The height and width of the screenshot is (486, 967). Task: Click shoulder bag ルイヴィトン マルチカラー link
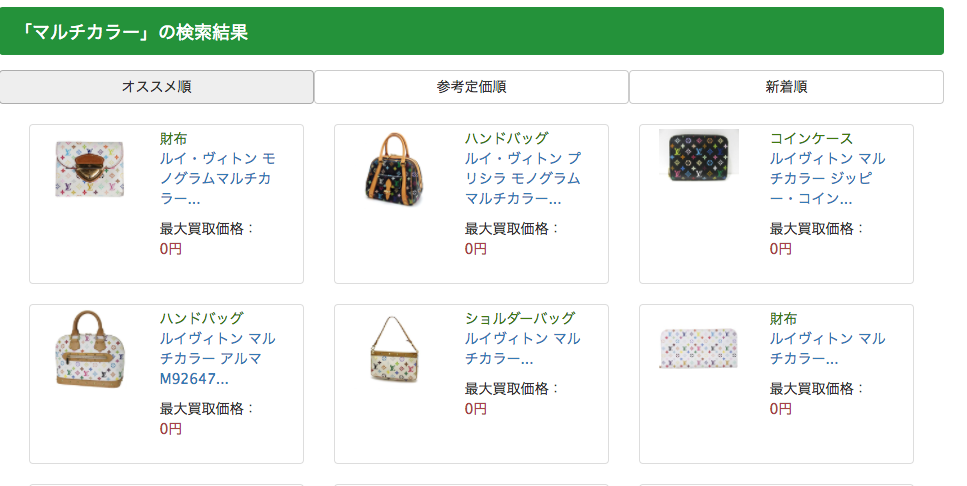click(522, 348)
